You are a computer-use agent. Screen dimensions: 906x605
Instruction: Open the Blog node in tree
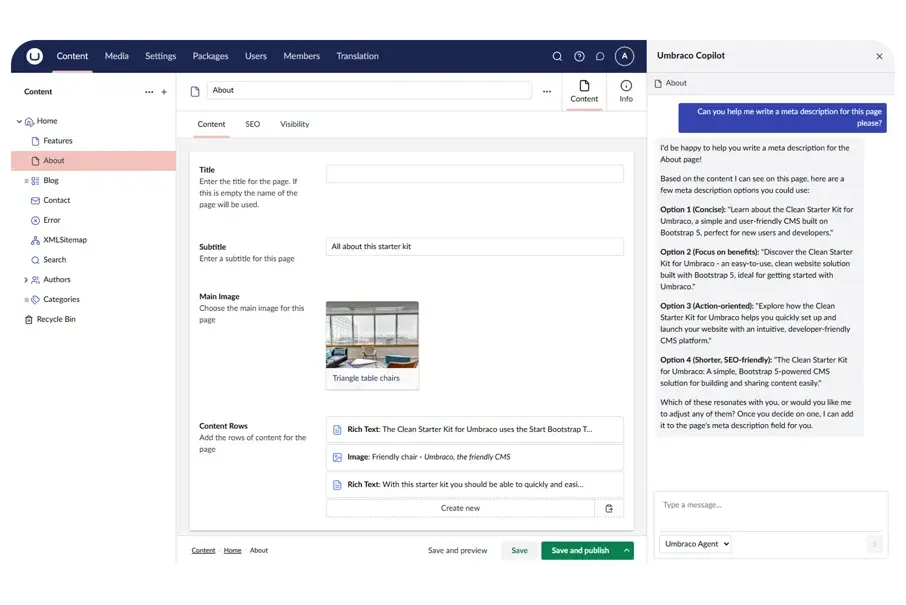click(51, 180)
